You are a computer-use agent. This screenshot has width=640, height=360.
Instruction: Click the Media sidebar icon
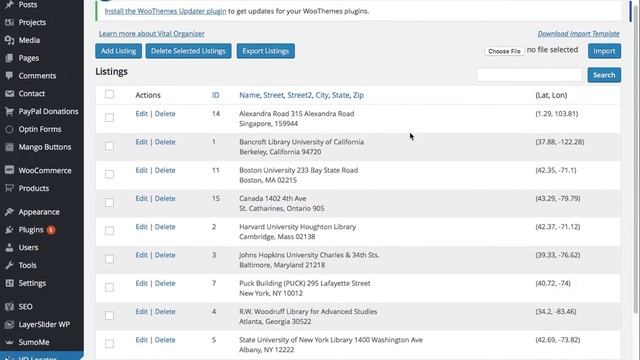9,40
